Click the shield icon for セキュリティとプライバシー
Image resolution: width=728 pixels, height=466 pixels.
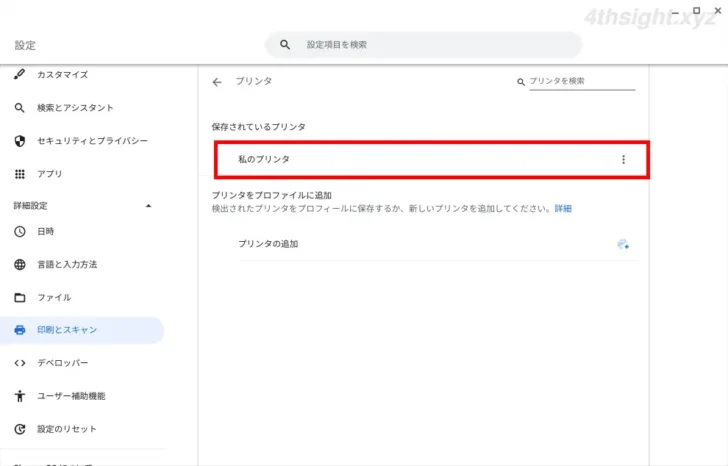coord(20,141)
